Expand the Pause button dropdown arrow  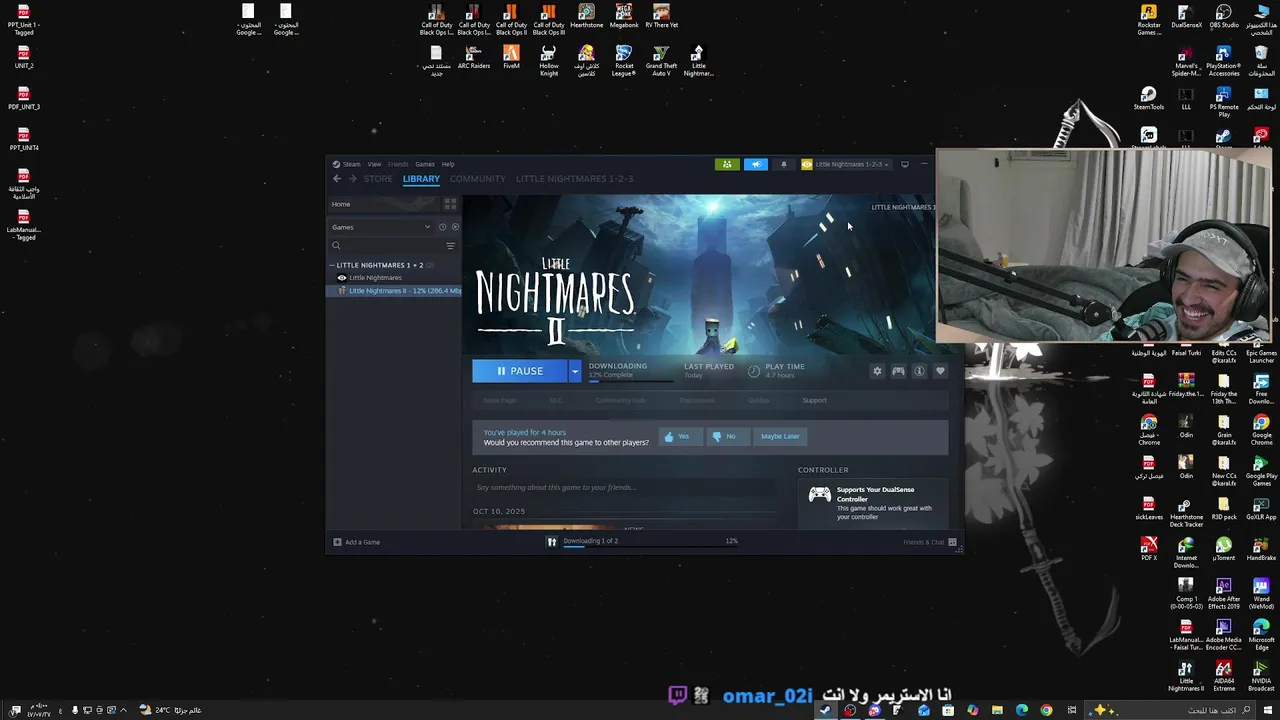pyautogui.click(x=574, y=371)
